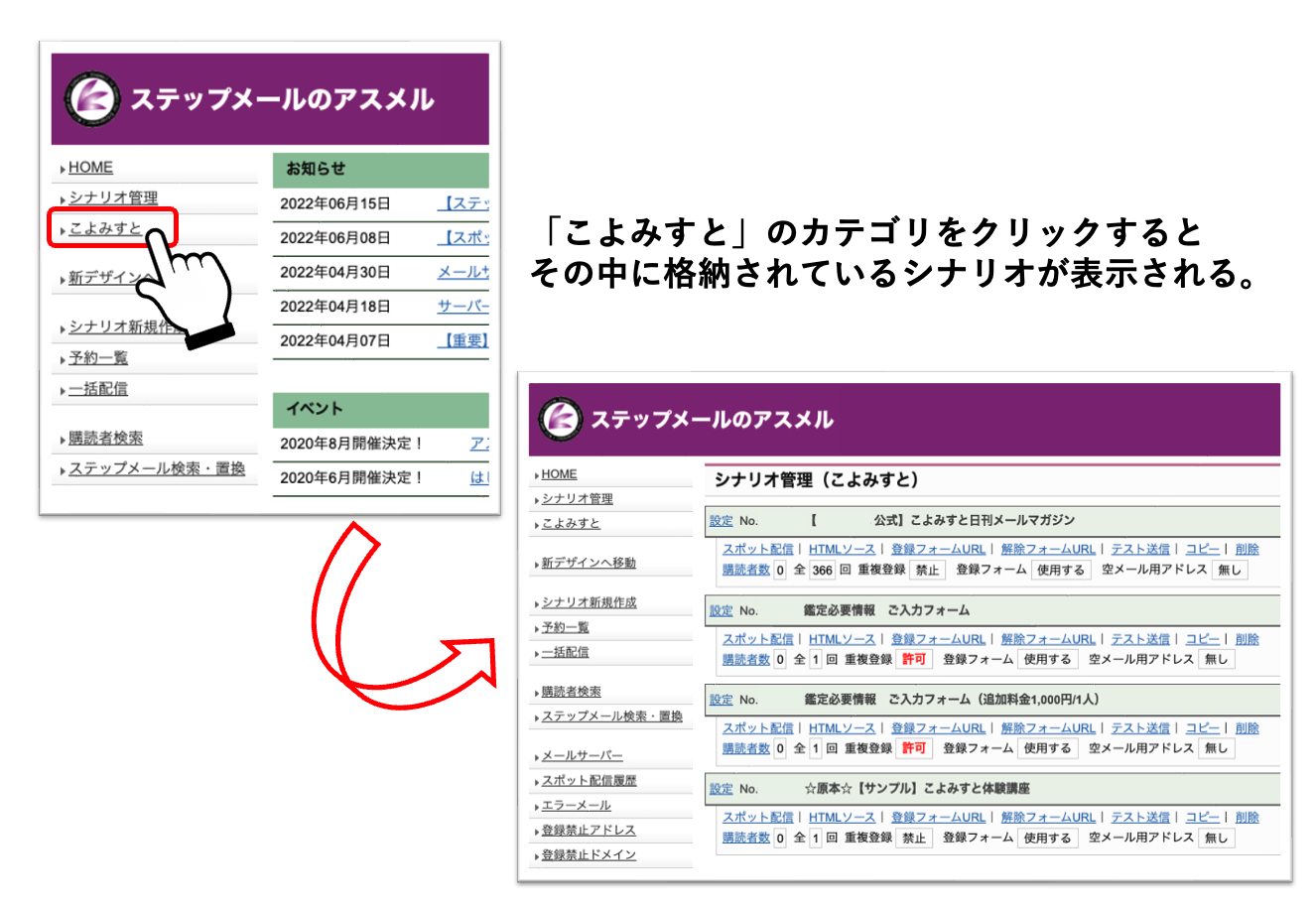The width and height of the screenshot is (1316, 907).
Task: Open 購読者検索 in the scenario page sidebar
Action: 572,692
